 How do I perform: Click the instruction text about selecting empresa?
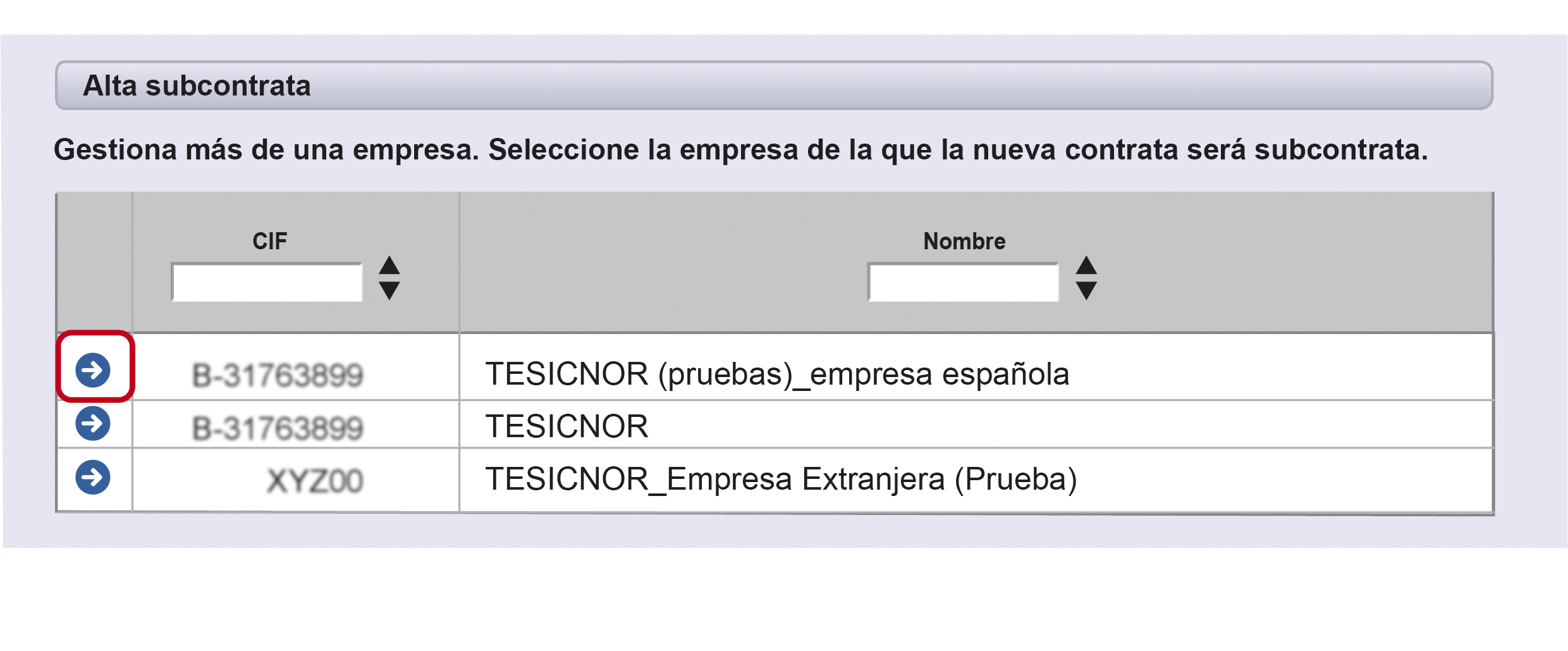(x=741, y=150)
